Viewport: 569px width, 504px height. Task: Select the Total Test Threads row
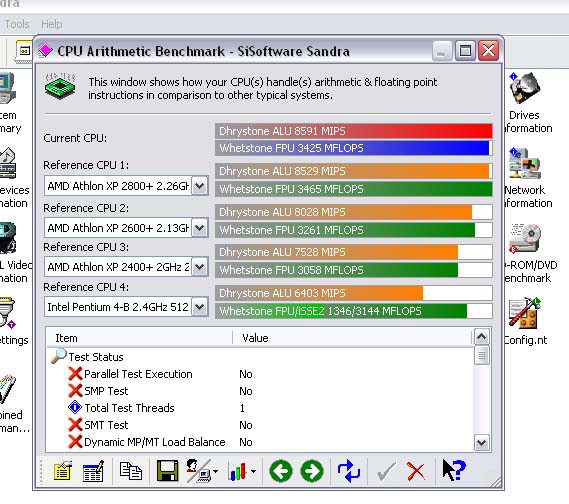(x=259, y=408)
